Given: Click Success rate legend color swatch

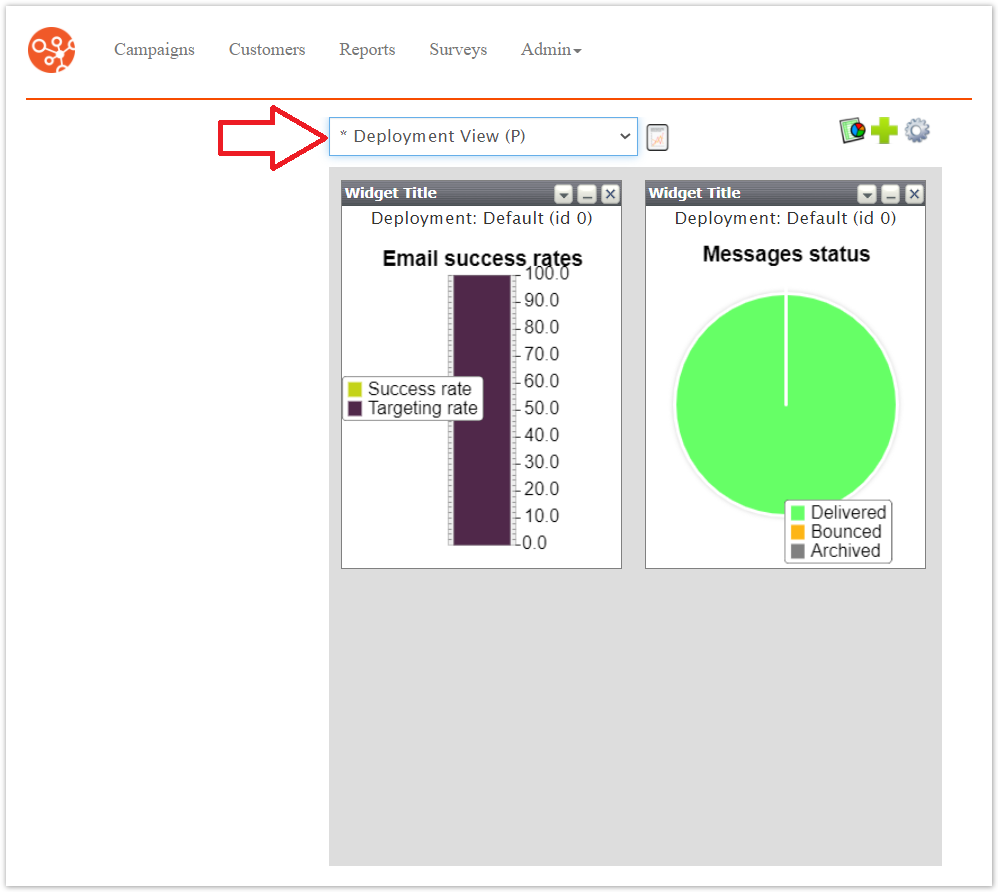Looking at the screenshot, I should pyautogui.click(x=355, y=389).
